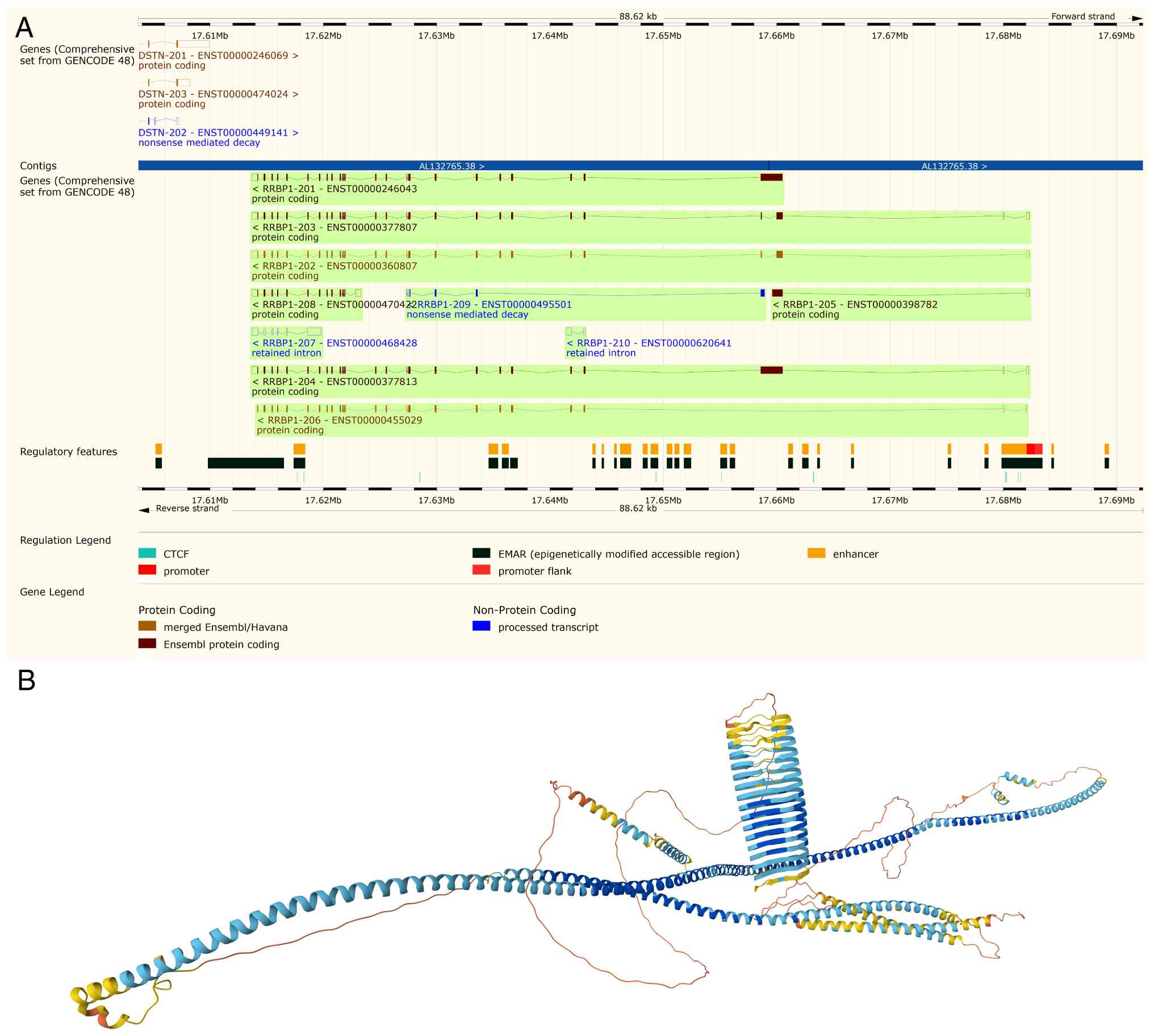Click the enhancer orange legend swatch
Image resolution: width=1154 pixels, height=1036 pixels.
pos(816,553)
